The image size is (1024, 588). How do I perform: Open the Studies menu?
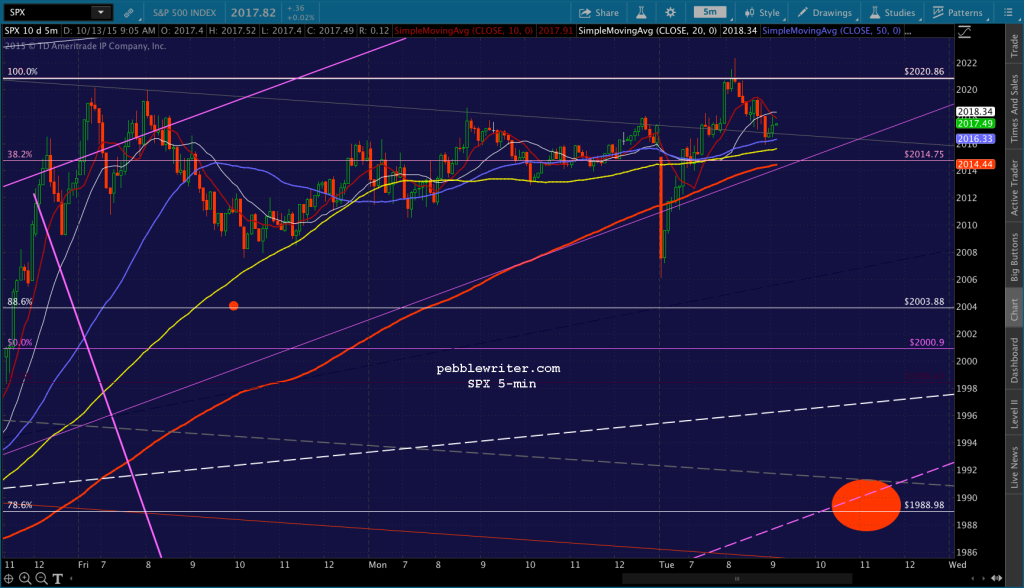tap(892, 12)
